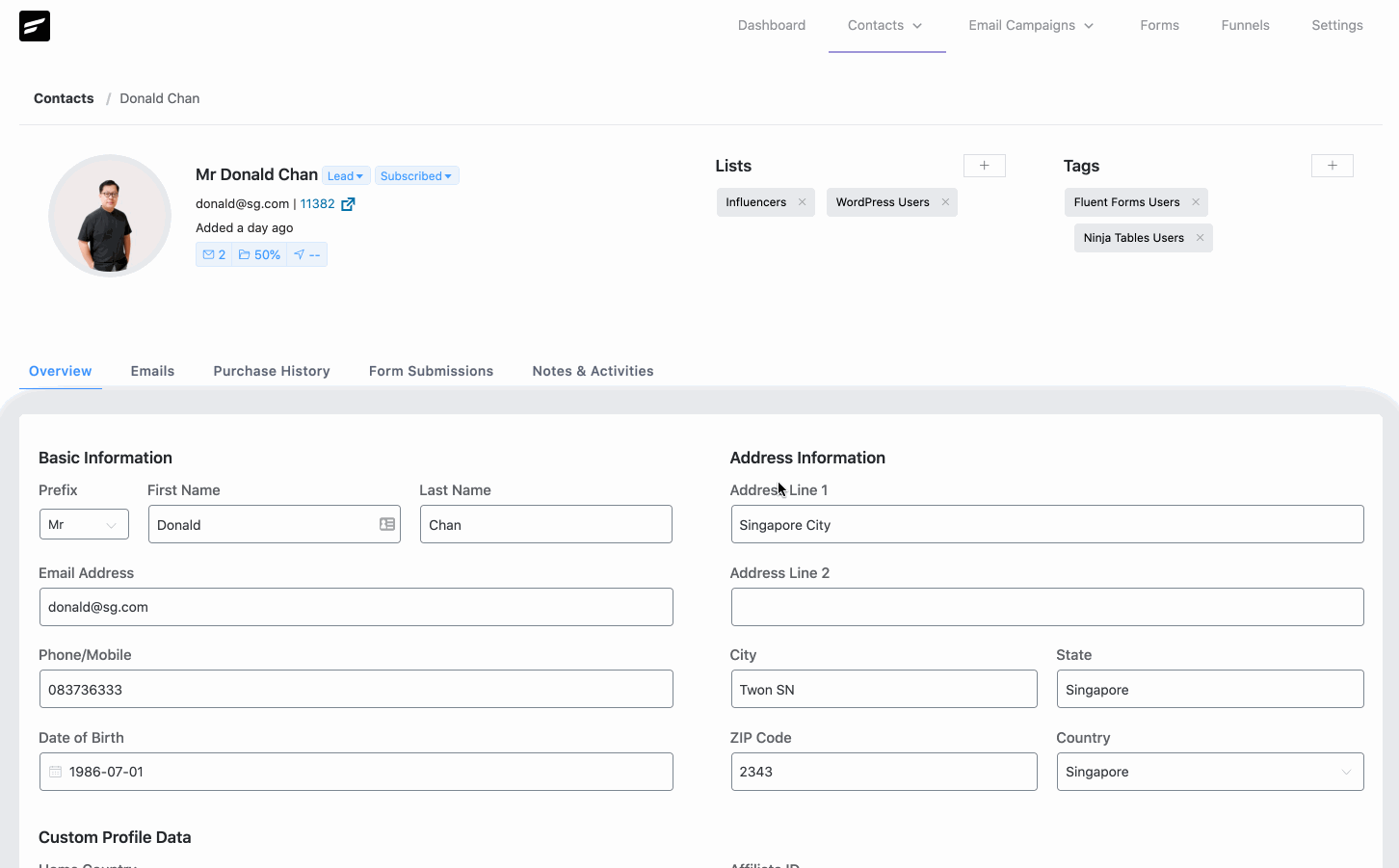Open the Lead status dropdown

[x=345, y=174]
